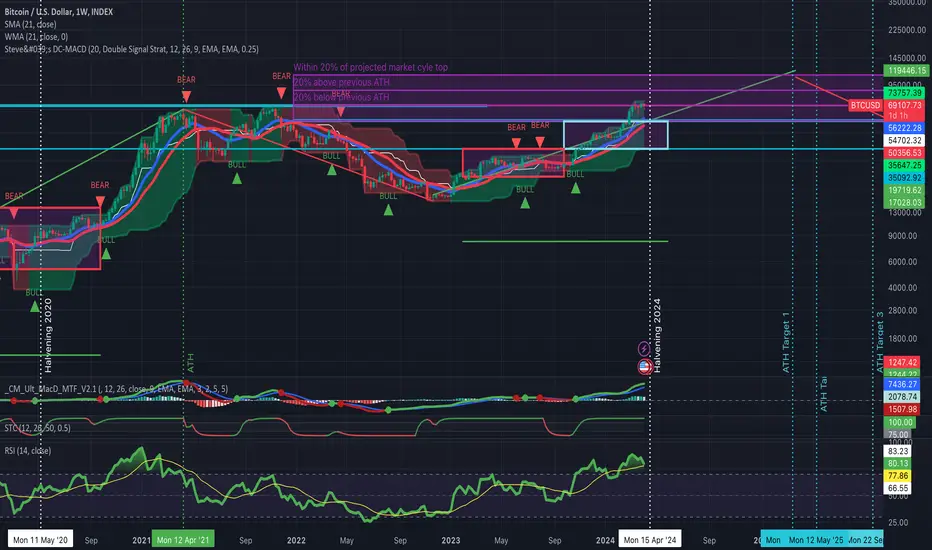
Task: Click the cyan 35092.92 price label
Action: (x=904, y=178)
